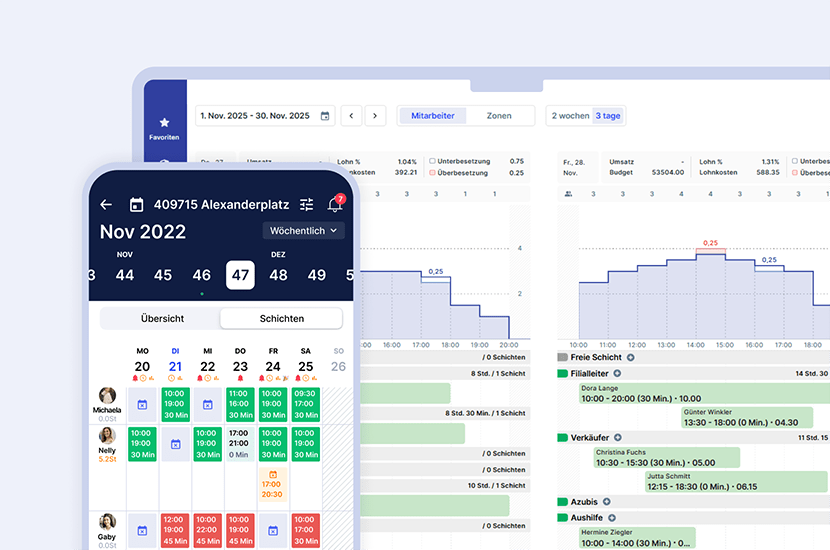Click the green Aushilfe color swatch
Image resolution: width=830 pixels, height=550 pixels.
[562, 518]
